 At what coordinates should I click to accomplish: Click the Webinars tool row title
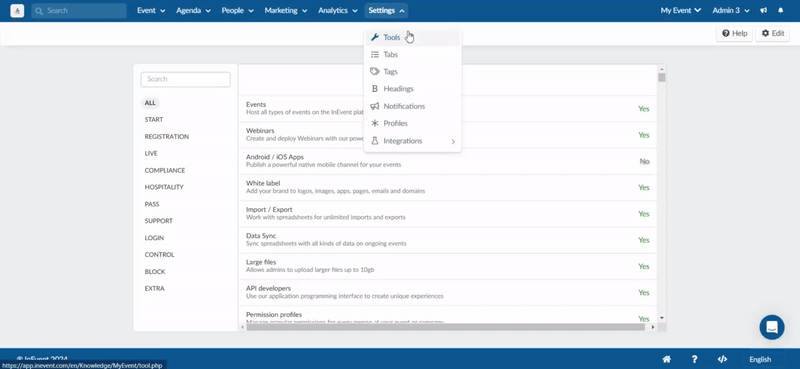[260, 131]
